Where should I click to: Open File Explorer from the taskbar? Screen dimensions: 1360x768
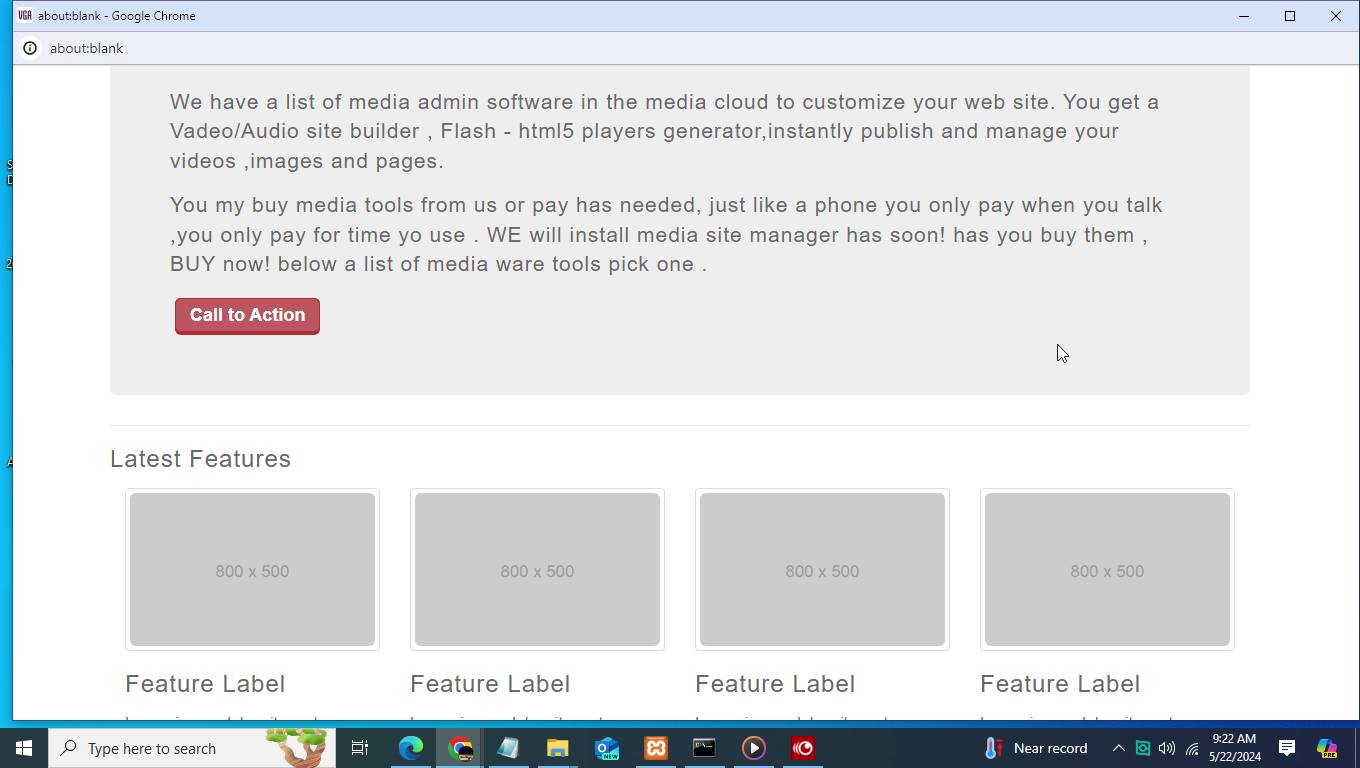pyautogui.click(x=557, y=748)
